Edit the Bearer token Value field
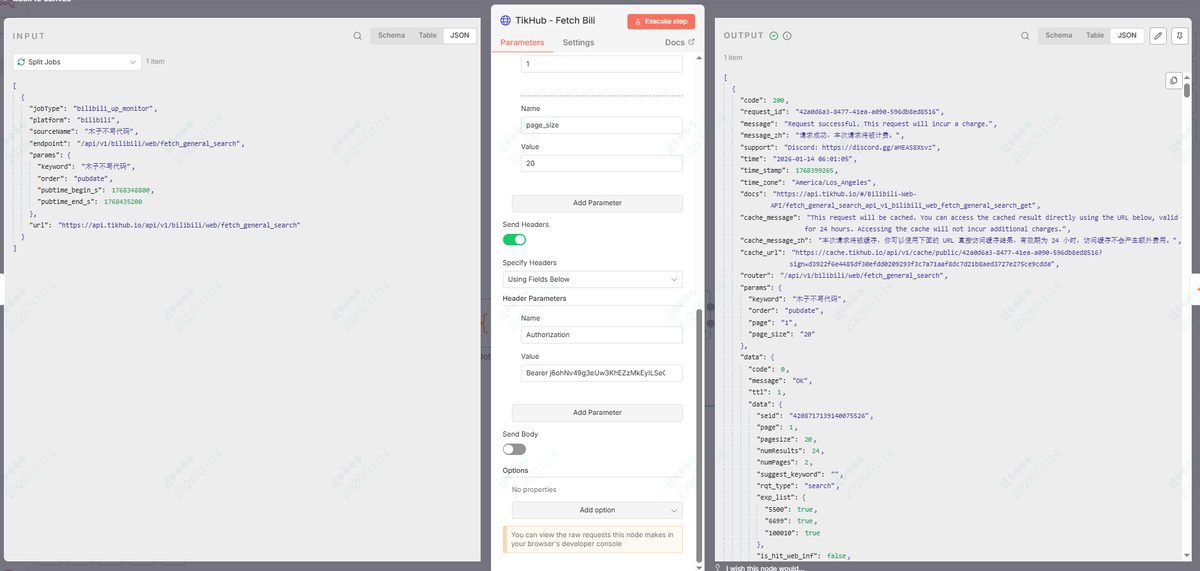Image resolution: width=1200 pixels, height=571 pixels. [602, 373]
